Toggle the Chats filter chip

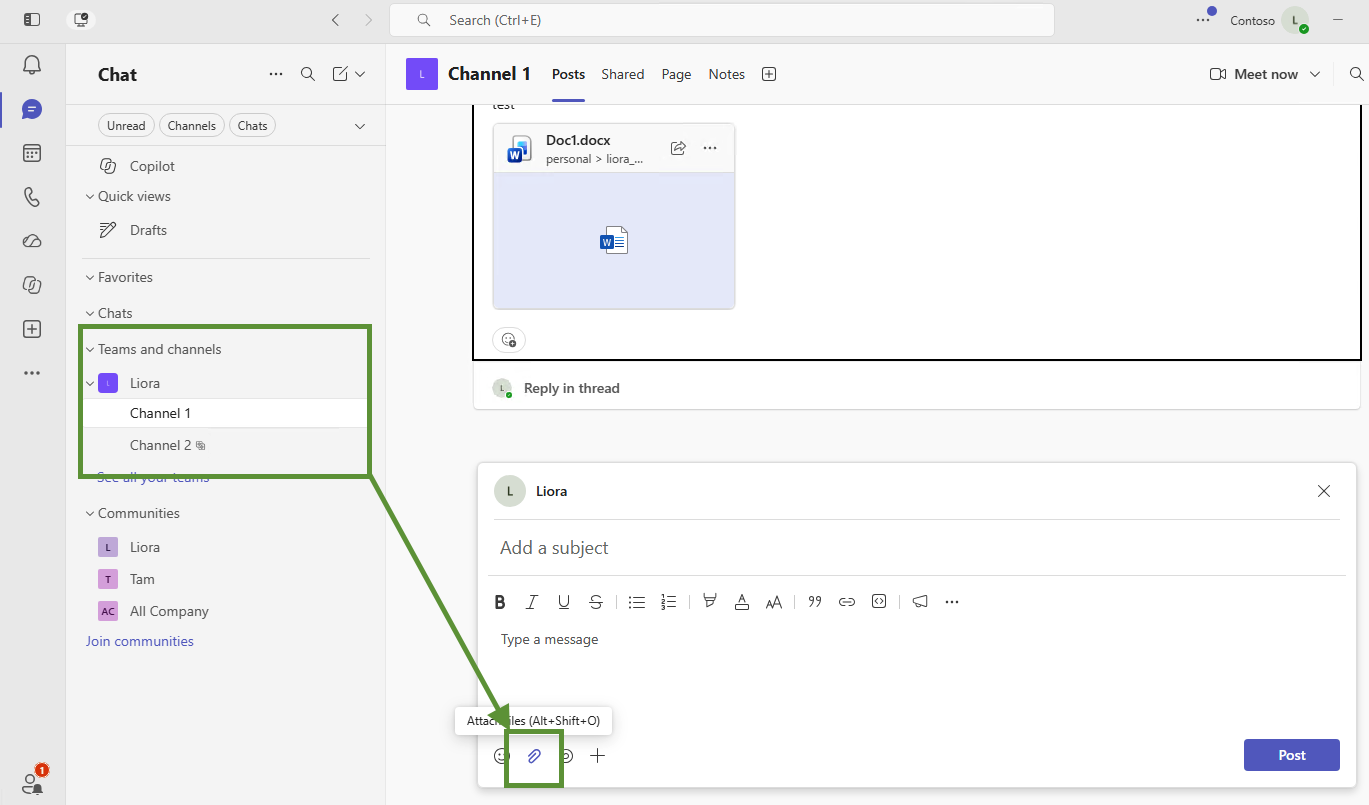253,126
